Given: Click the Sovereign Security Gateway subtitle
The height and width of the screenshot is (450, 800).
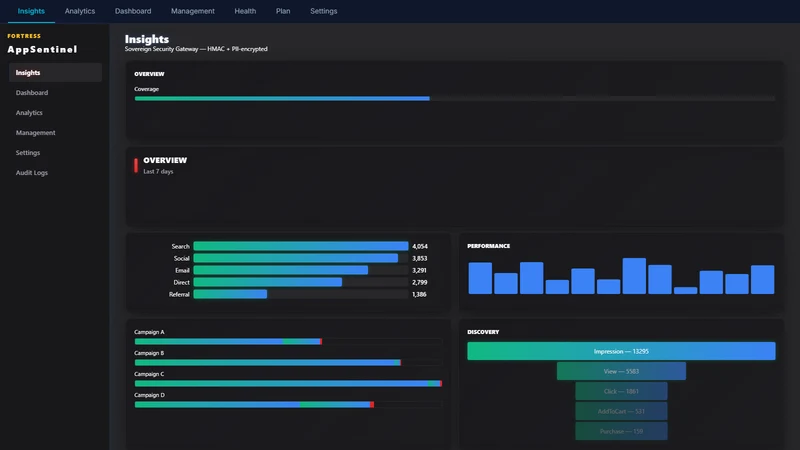Looking at the screenshot, I should point(196,49).
